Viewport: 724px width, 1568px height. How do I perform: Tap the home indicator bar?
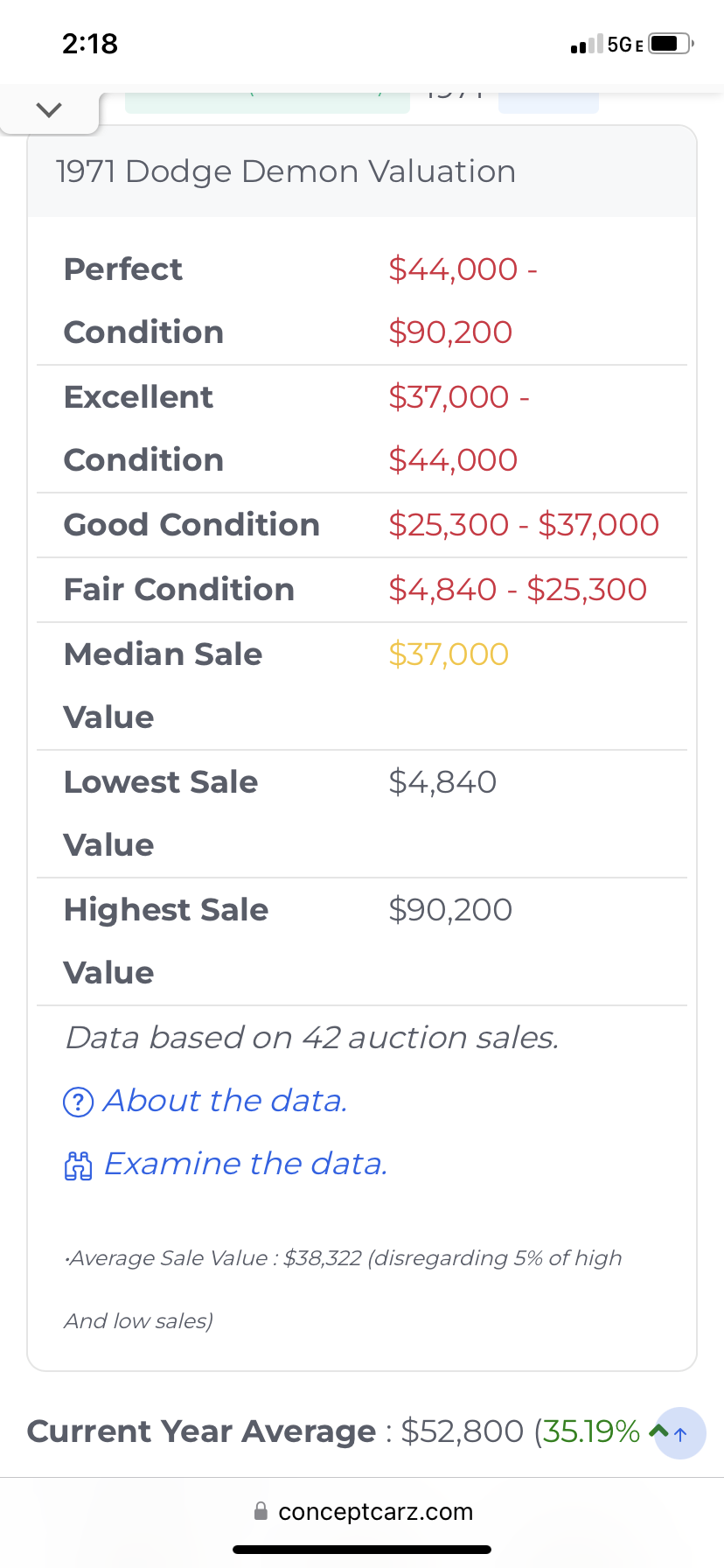[362, 1550]
